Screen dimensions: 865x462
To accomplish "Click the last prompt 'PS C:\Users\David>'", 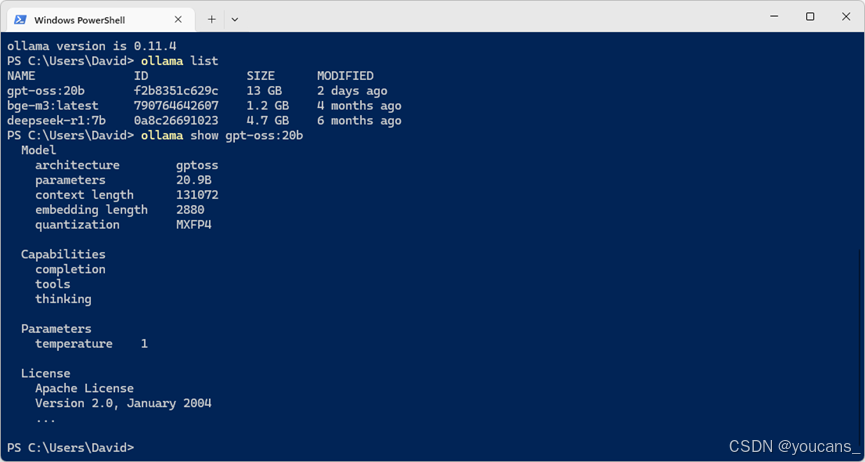I will pyautogui.click(x=71, y=448).
